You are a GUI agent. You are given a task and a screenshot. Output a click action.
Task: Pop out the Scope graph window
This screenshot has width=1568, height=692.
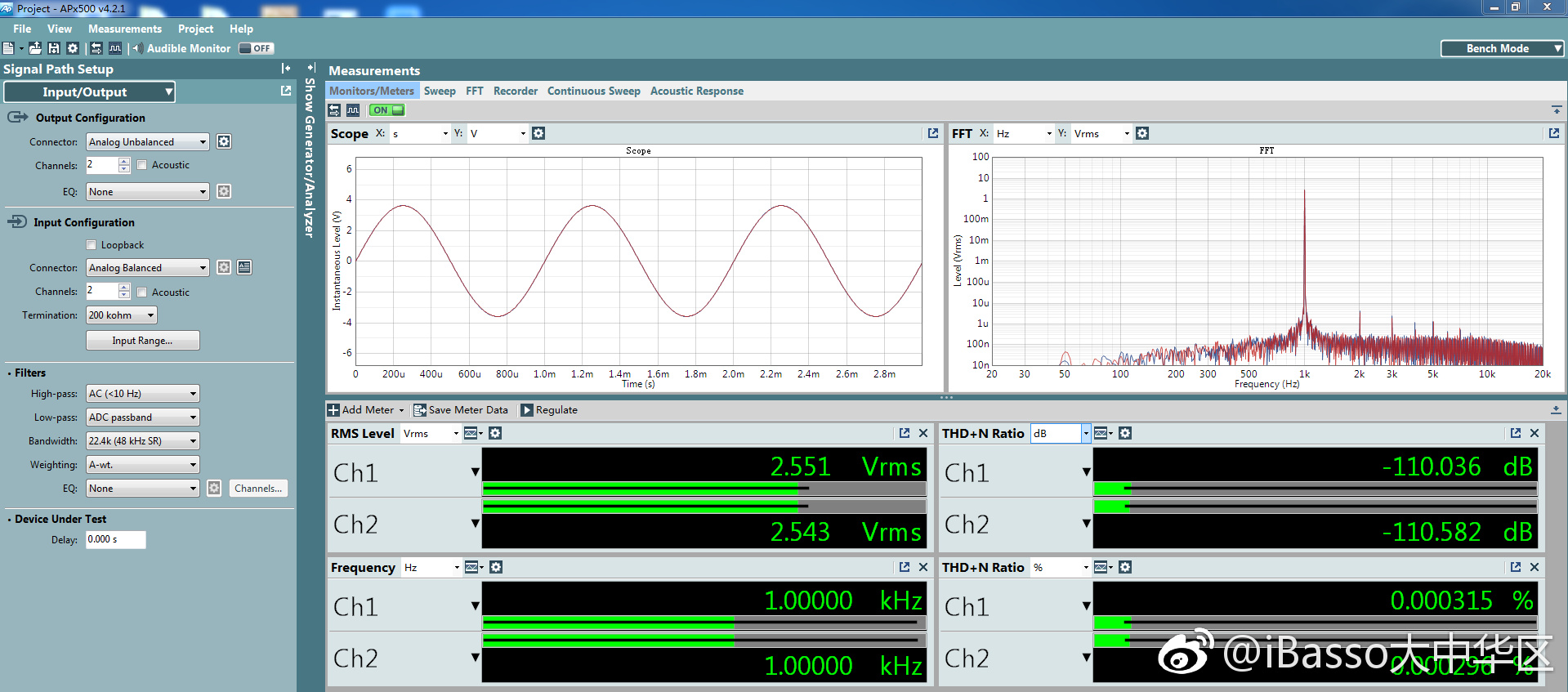click(933, 133)
